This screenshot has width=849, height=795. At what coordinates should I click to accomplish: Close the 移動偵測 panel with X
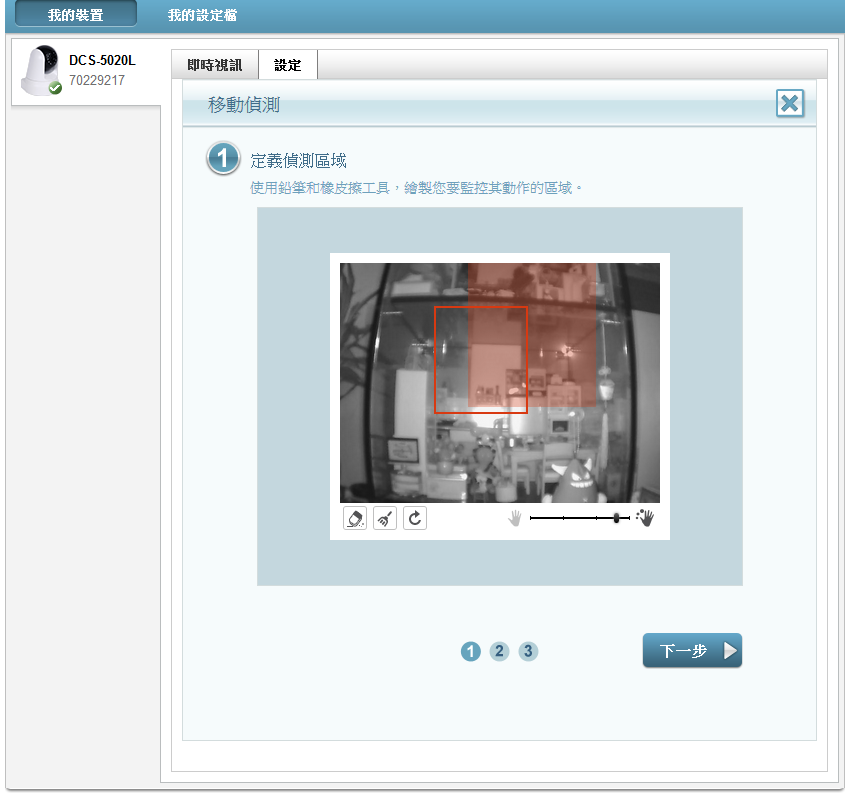789,103
